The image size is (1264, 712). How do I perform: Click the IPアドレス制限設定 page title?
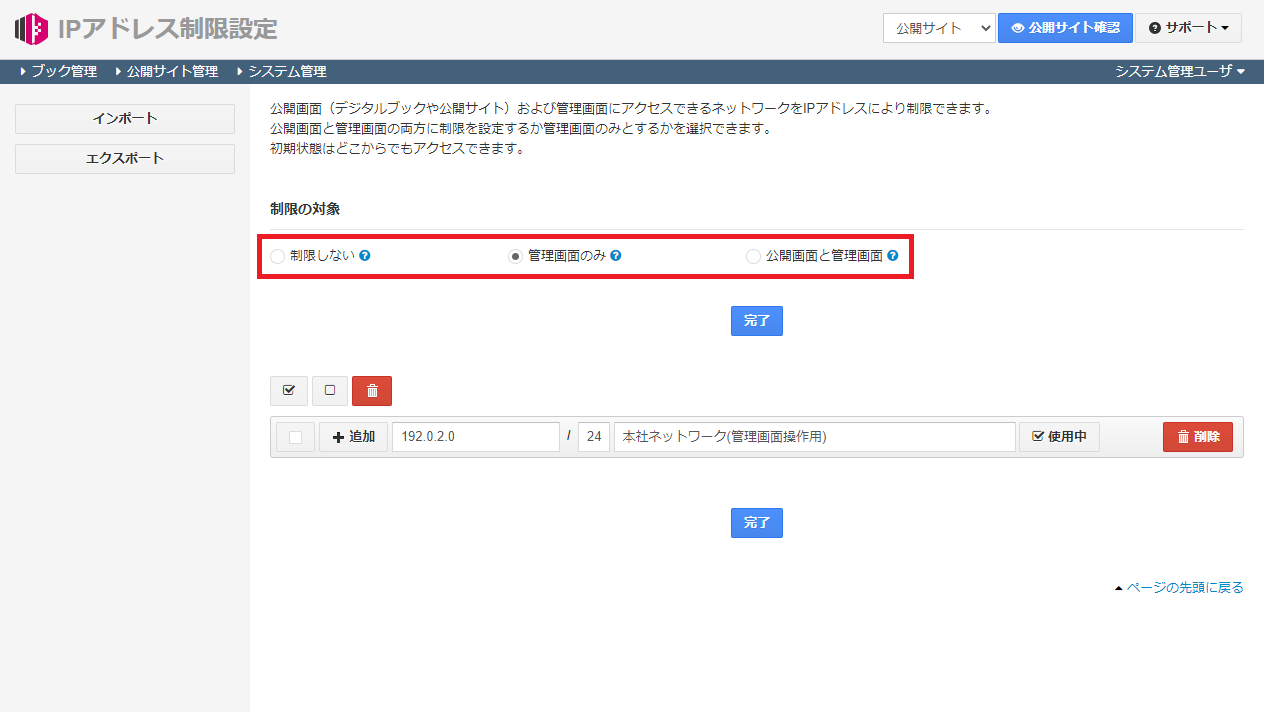click(168, 29)
